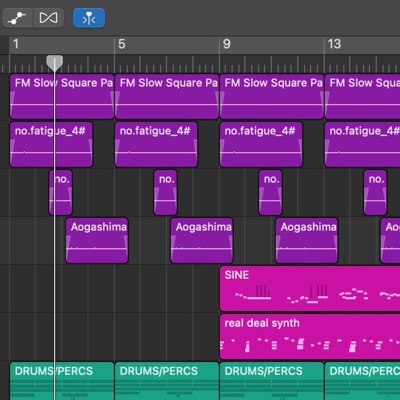The height and width of the screenshot is (400, 400).
Task: Select the first small 'no.' region under the playhead
Action: coord(60,193)
